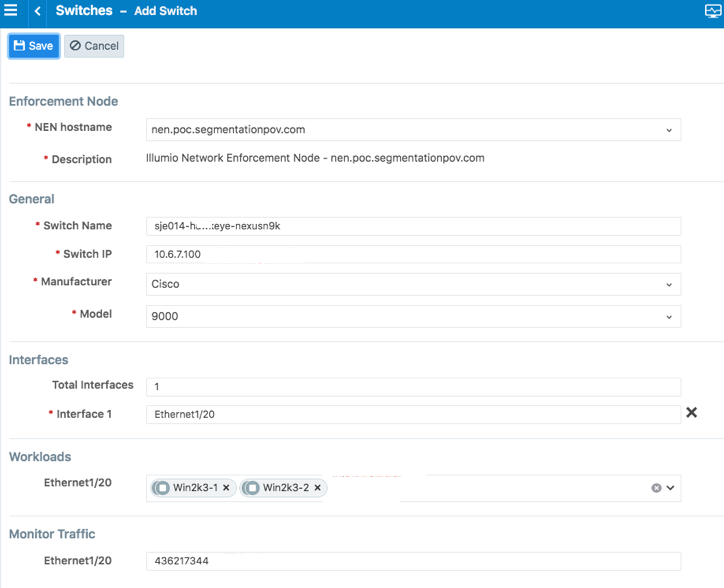Remove Interface 1 with the X icon
The height and width of the screenshot is (588, 724).
[691, 413]
